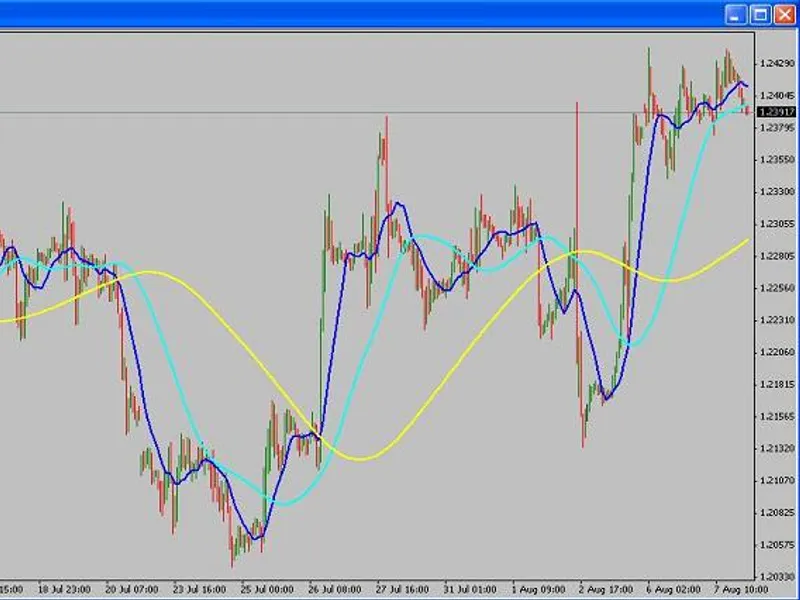Screen dimensions: 800x600
Task: Click the 1.23300 price label
Action: [778, 192]
